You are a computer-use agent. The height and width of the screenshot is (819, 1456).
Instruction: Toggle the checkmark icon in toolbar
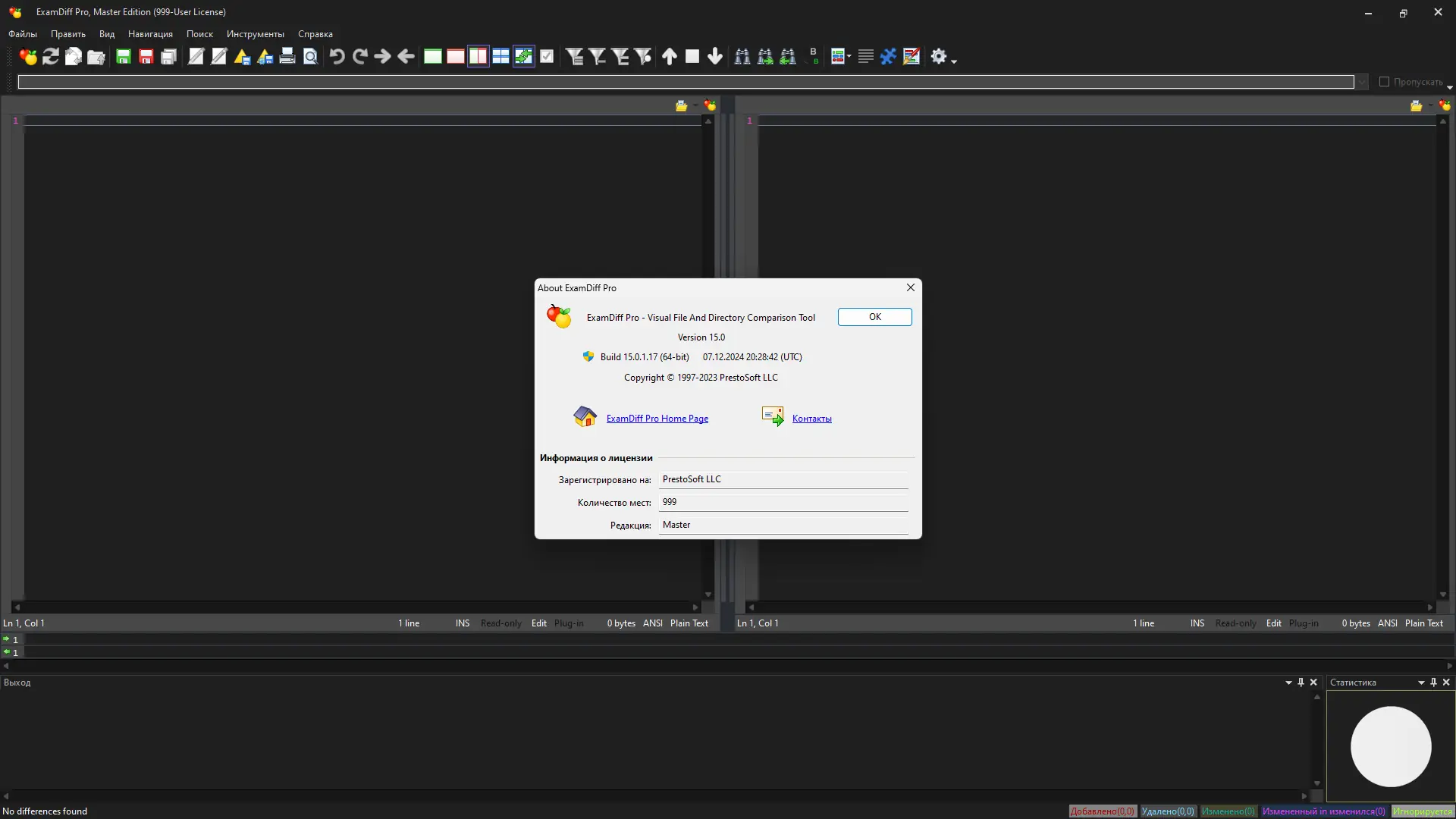click(547, 57)
